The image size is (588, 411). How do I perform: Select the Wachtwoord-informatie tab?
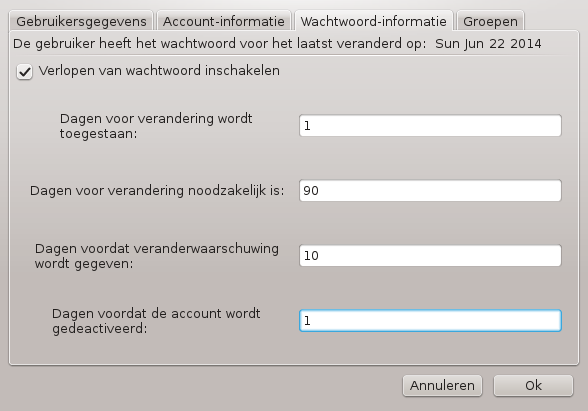coord(374,21)
